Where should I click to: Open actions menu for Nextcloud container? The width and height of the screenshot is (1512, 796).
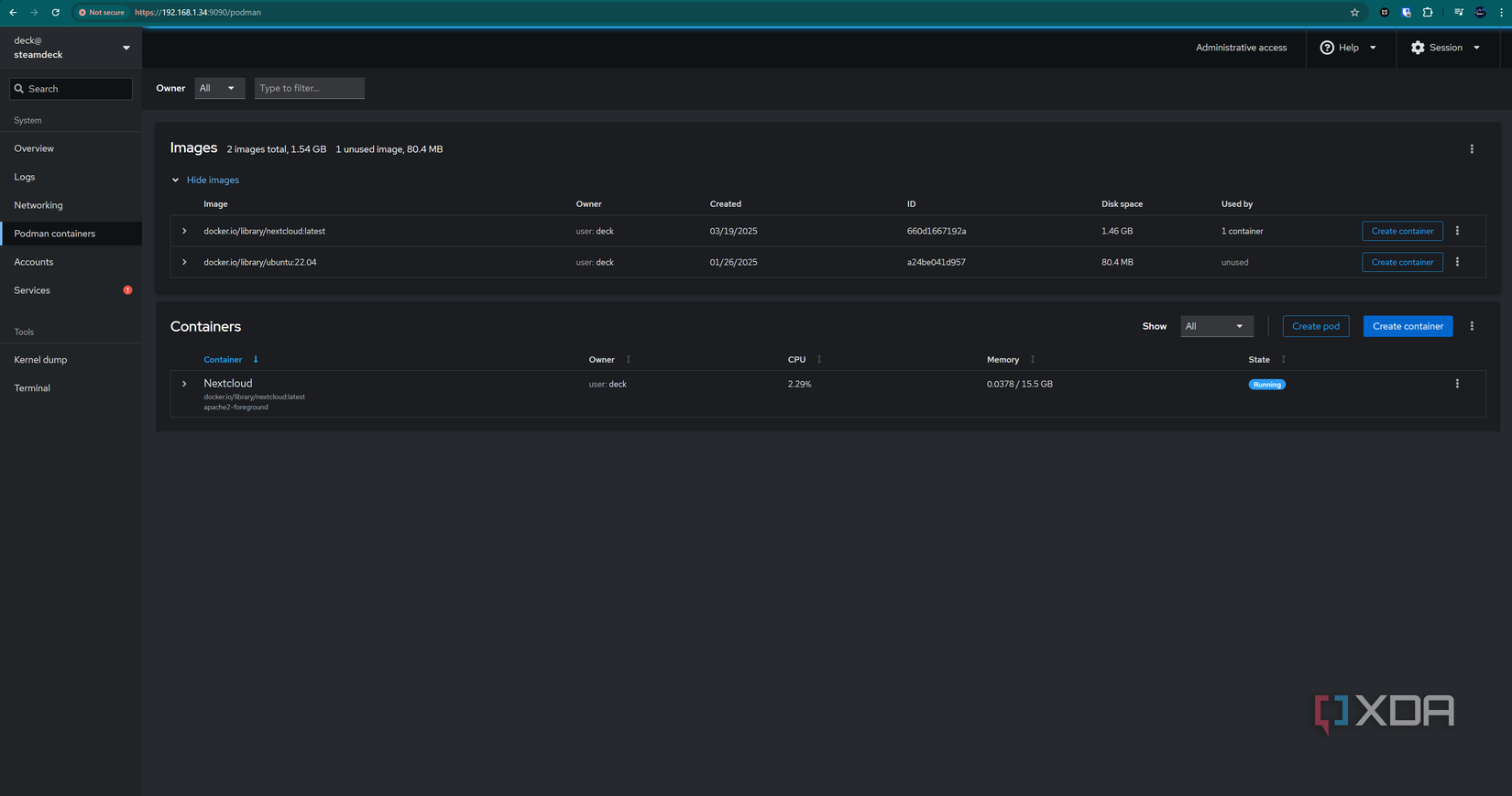click(1457, 384)
